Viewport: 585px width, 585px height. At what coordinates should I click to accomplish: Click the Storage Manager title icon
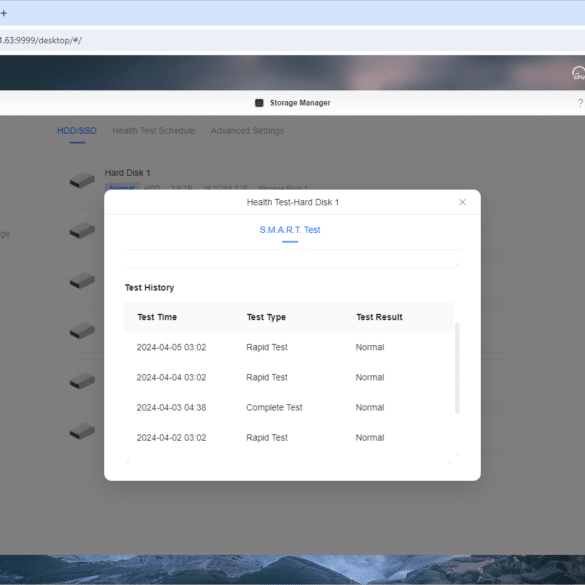tap(259, 103)
